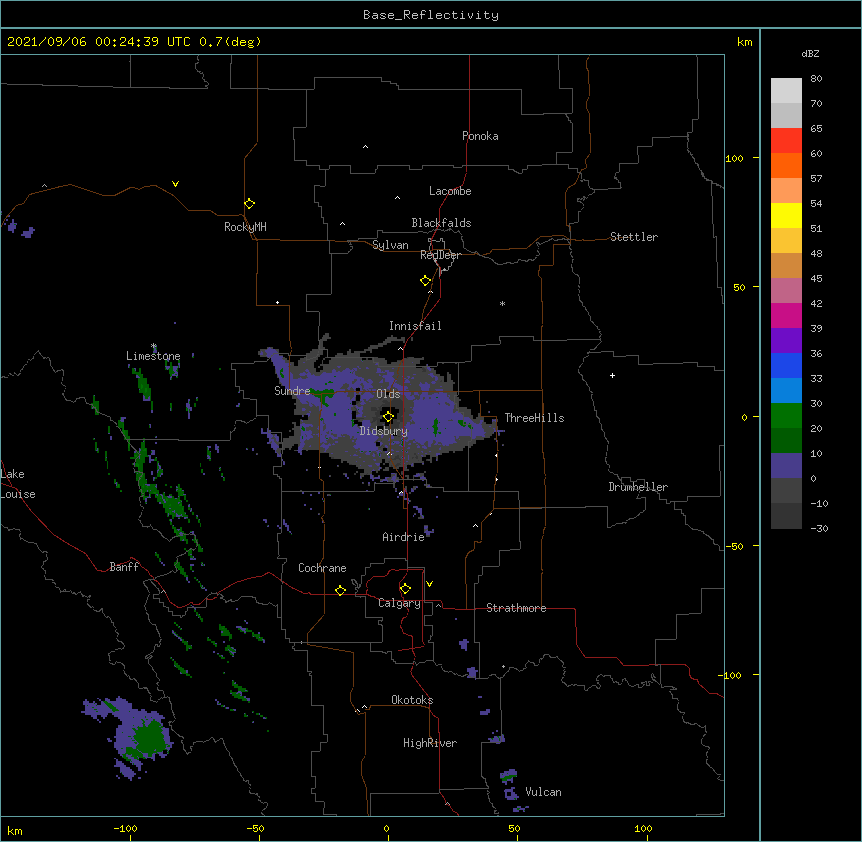This screenshot has width=862, height=842.
Task: Click the Lacombe city label
Action: click(x=450, y=191)
